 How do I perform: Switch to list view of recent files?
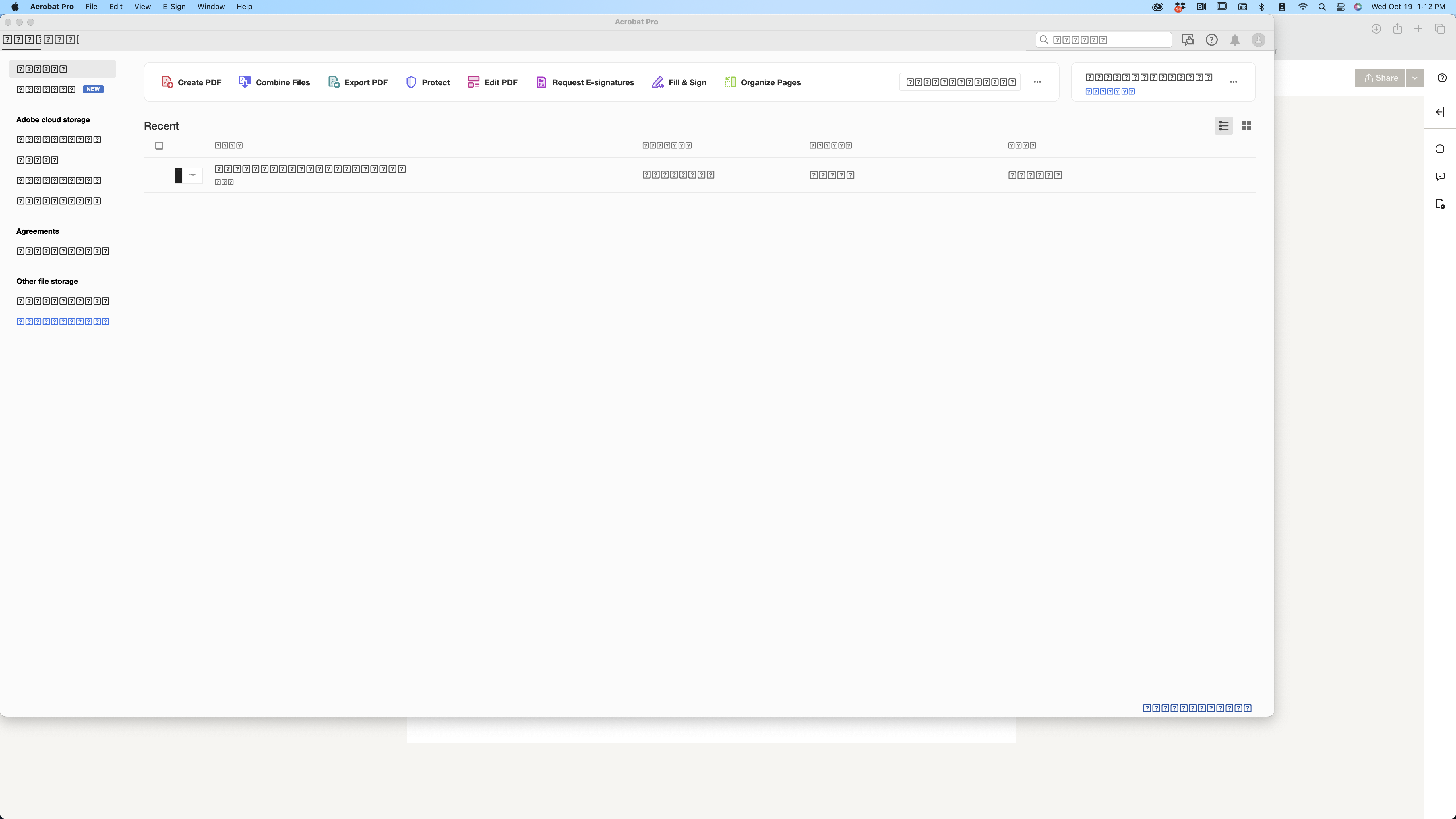click(x=1224, y=125)
